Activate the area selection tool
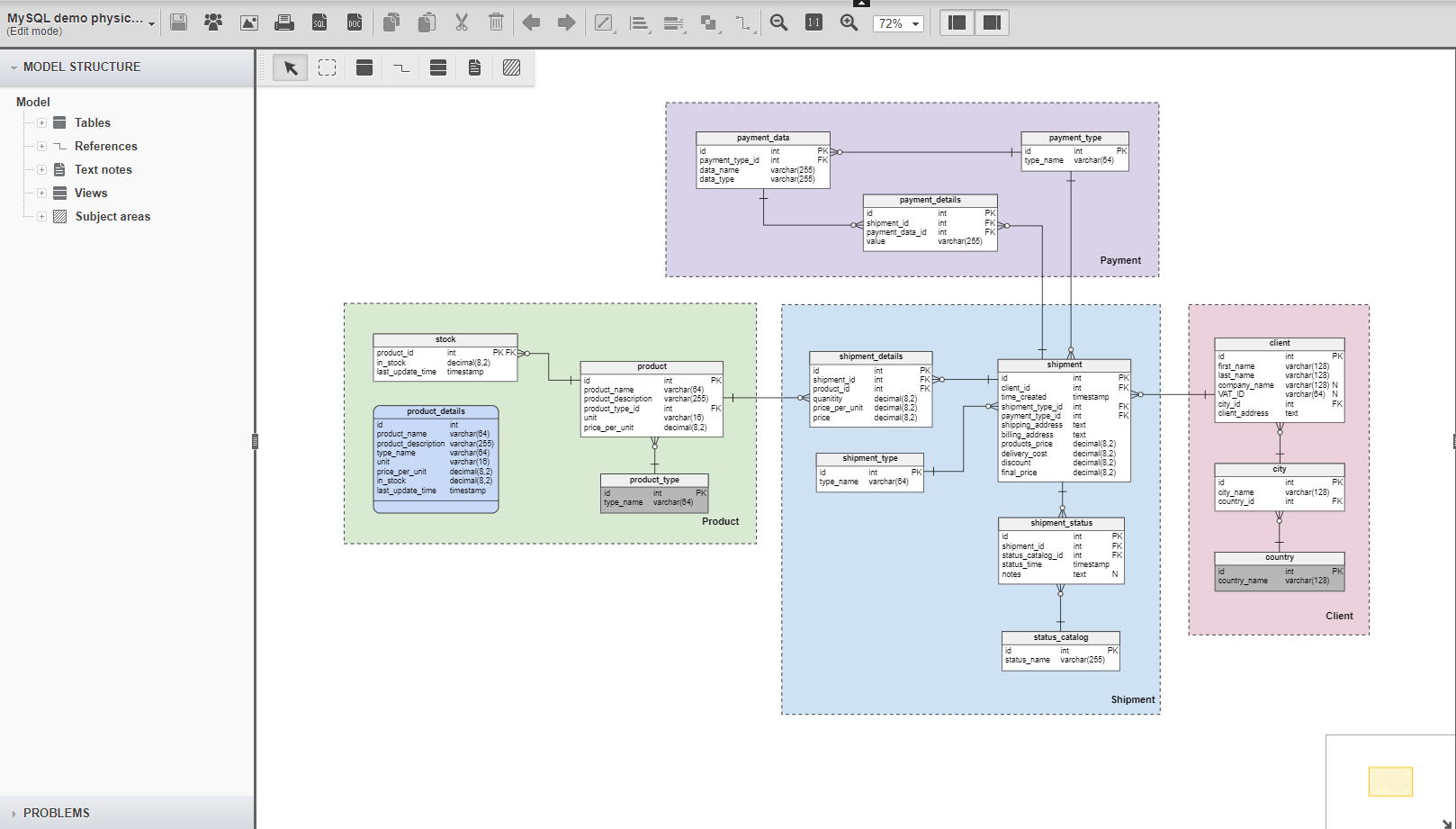 pos(328,68)
